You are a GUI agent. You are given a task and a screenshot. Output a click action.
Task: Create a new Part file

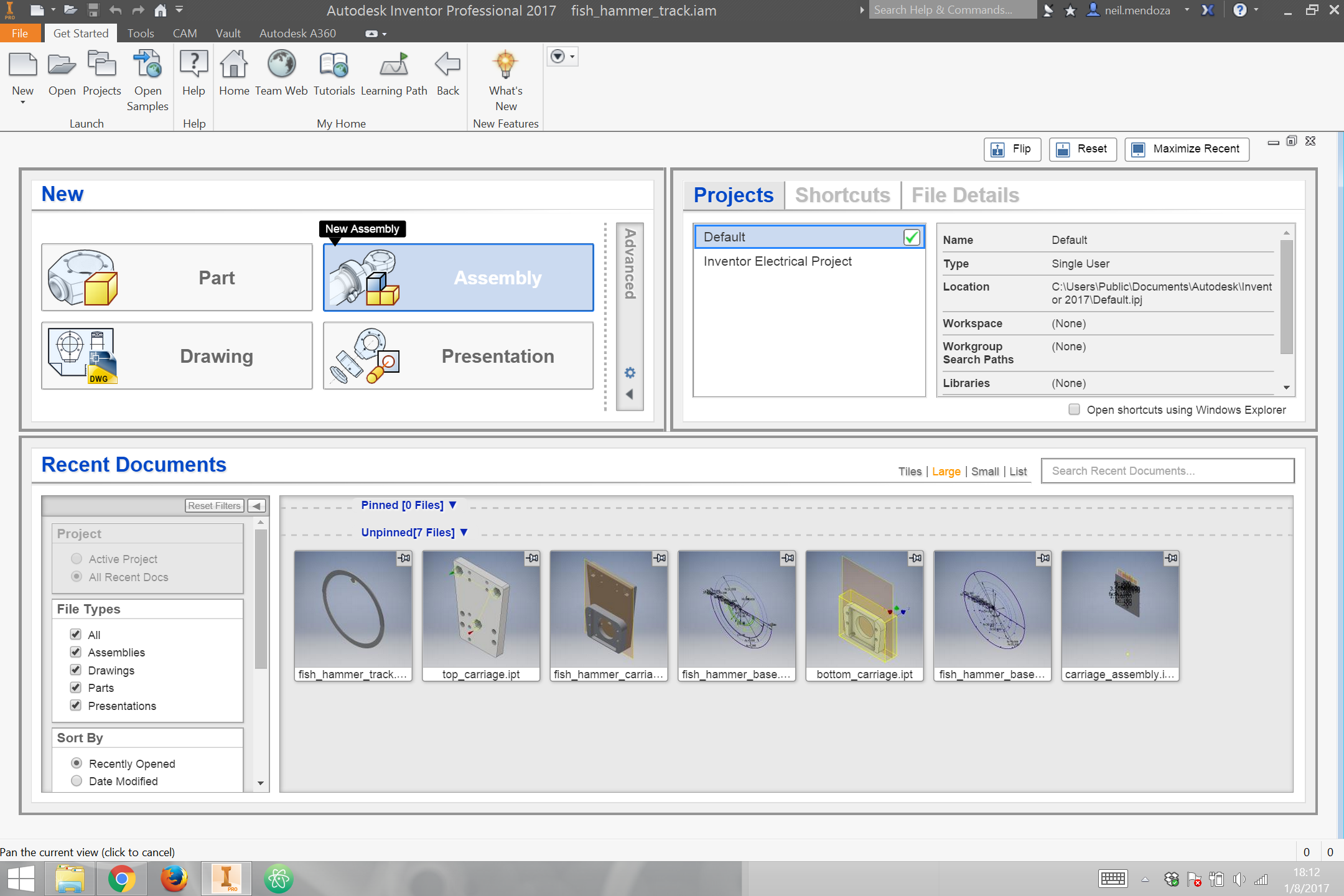[177, 278]
